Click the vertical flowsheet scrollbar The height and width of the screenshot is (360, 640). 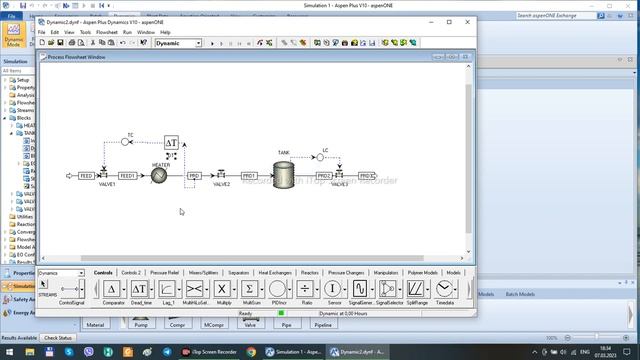(x=469, y=158)
